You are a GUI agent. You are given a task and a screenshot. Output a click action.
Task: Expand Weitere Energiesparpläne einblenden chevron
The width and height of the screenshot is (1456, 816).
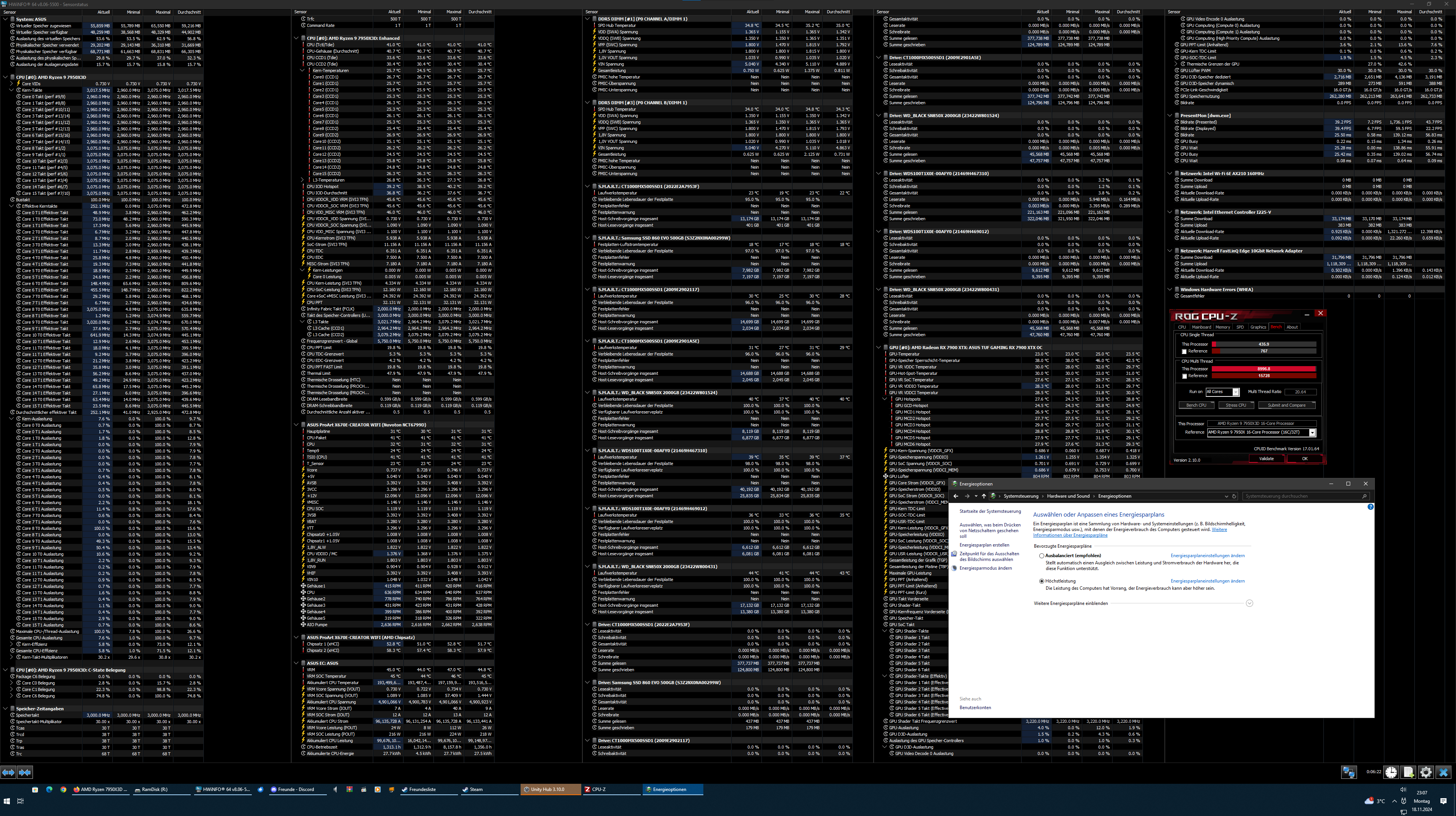[x=1249, y=603]
